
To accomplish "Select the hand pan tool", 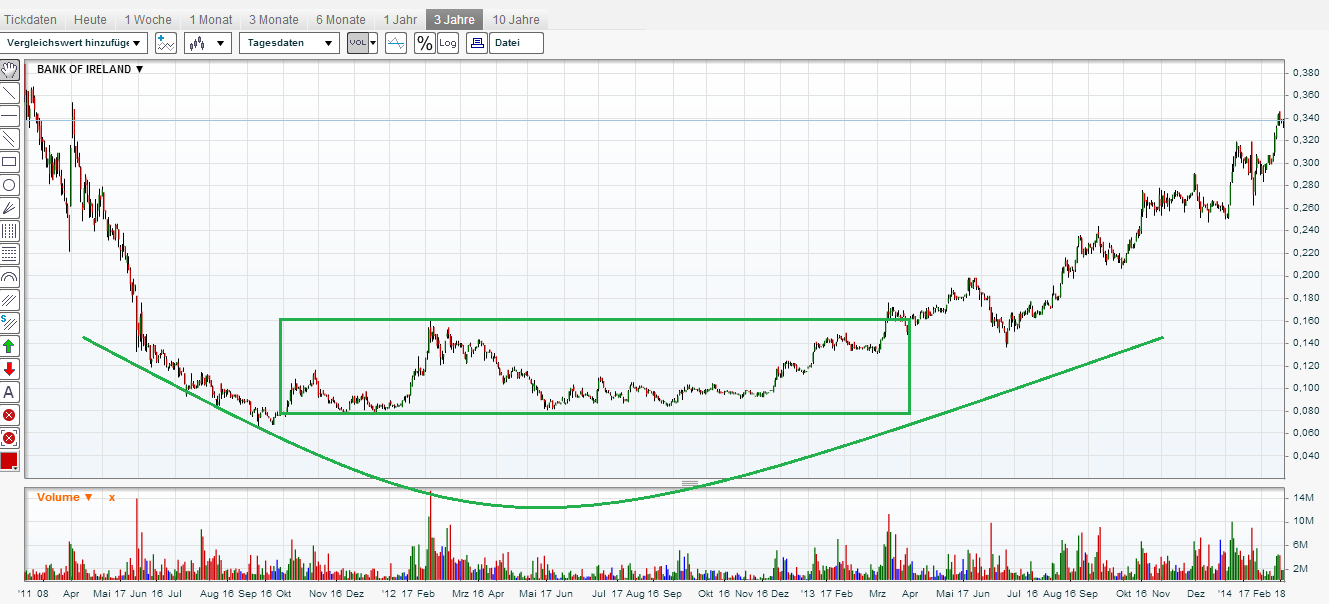I will [10, 70].
